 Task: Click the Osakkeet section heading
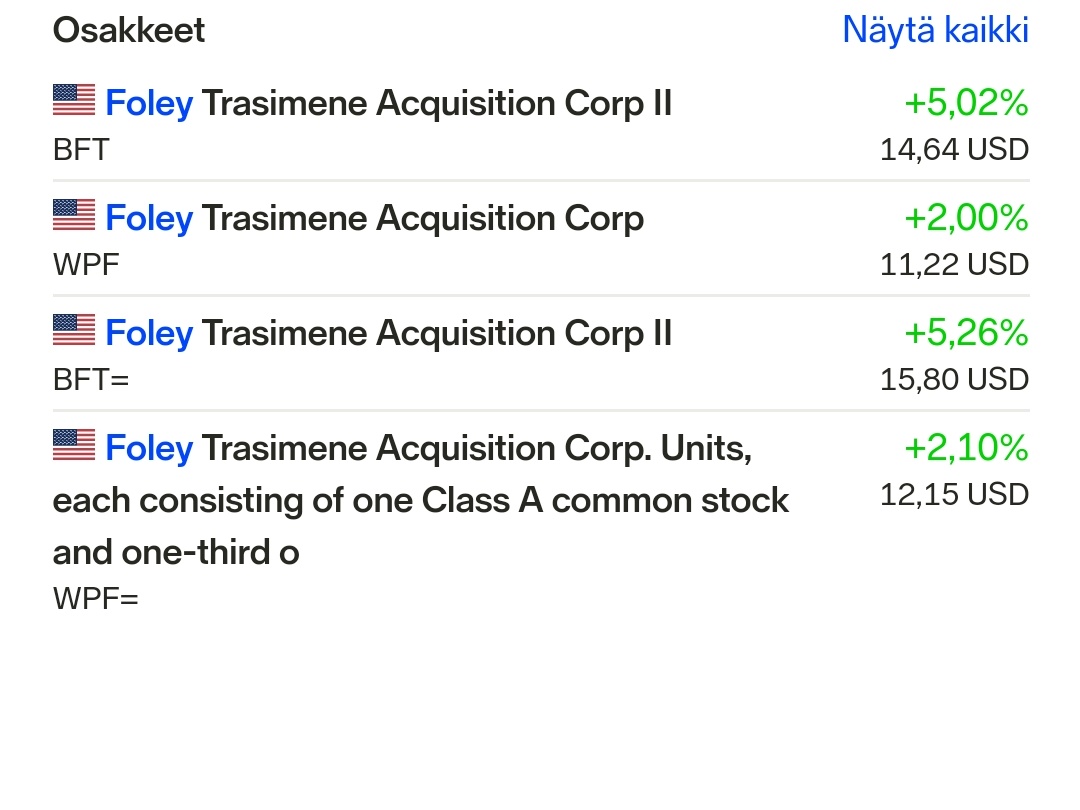(129, 30)
